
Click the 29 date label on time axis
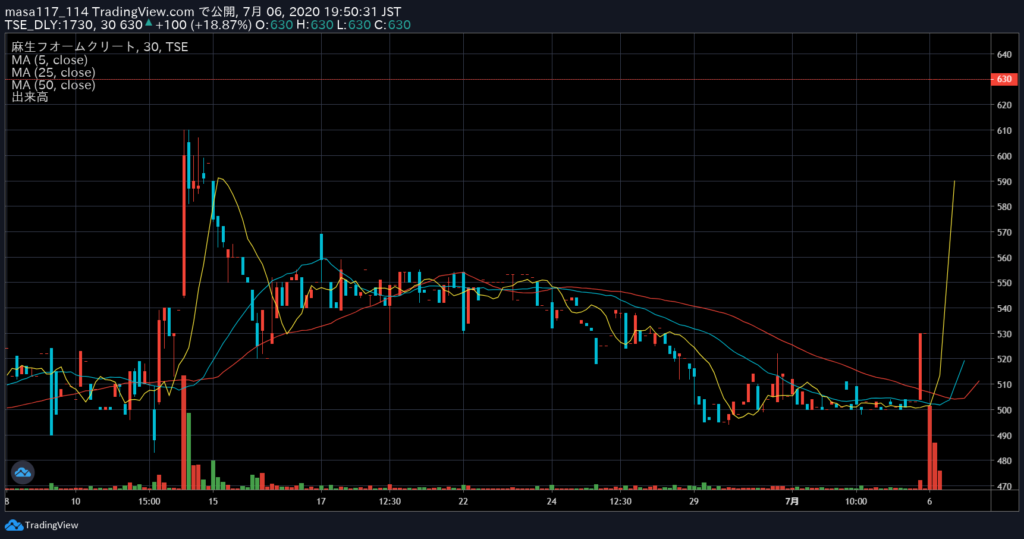[x=694, y=501]
